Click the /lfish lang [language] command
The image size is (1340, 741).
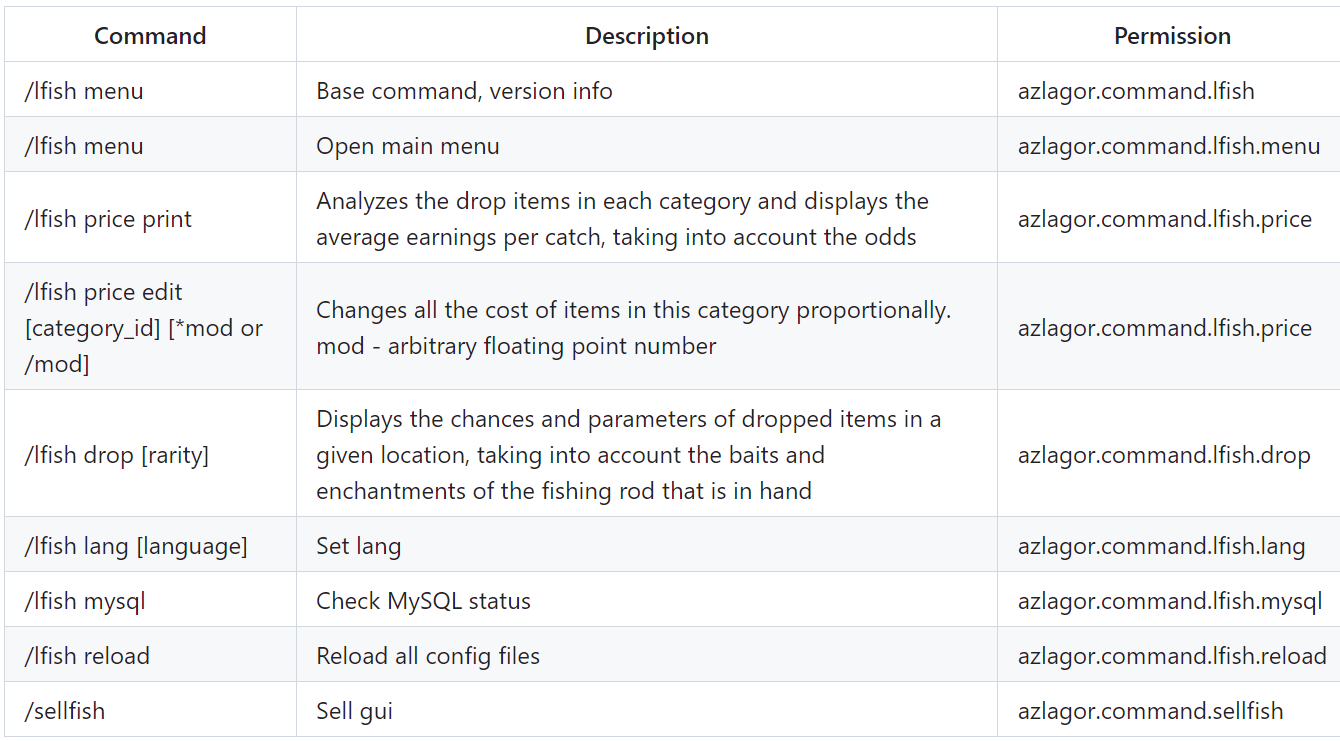[136, 546]
